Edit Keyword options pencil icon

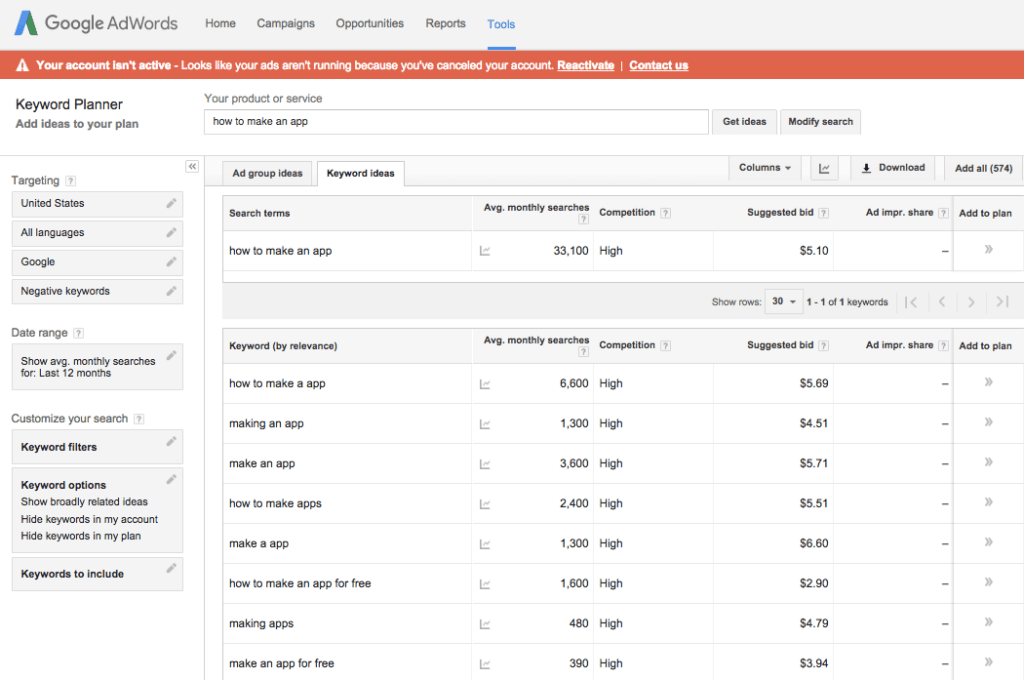click(171, 479)
